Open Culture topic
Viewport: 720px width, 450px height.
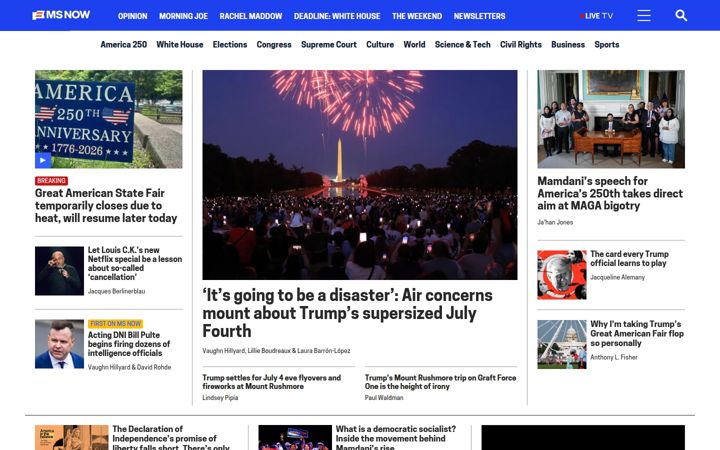[380, 45]
